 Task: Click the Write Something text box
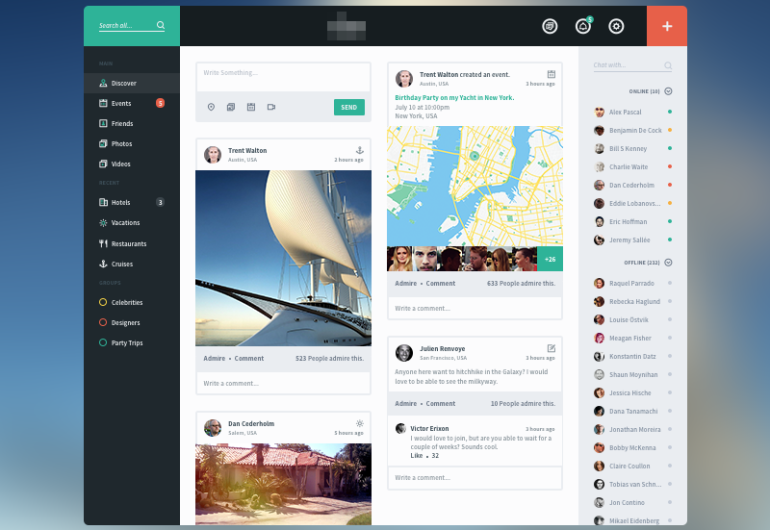pos(282,73)
